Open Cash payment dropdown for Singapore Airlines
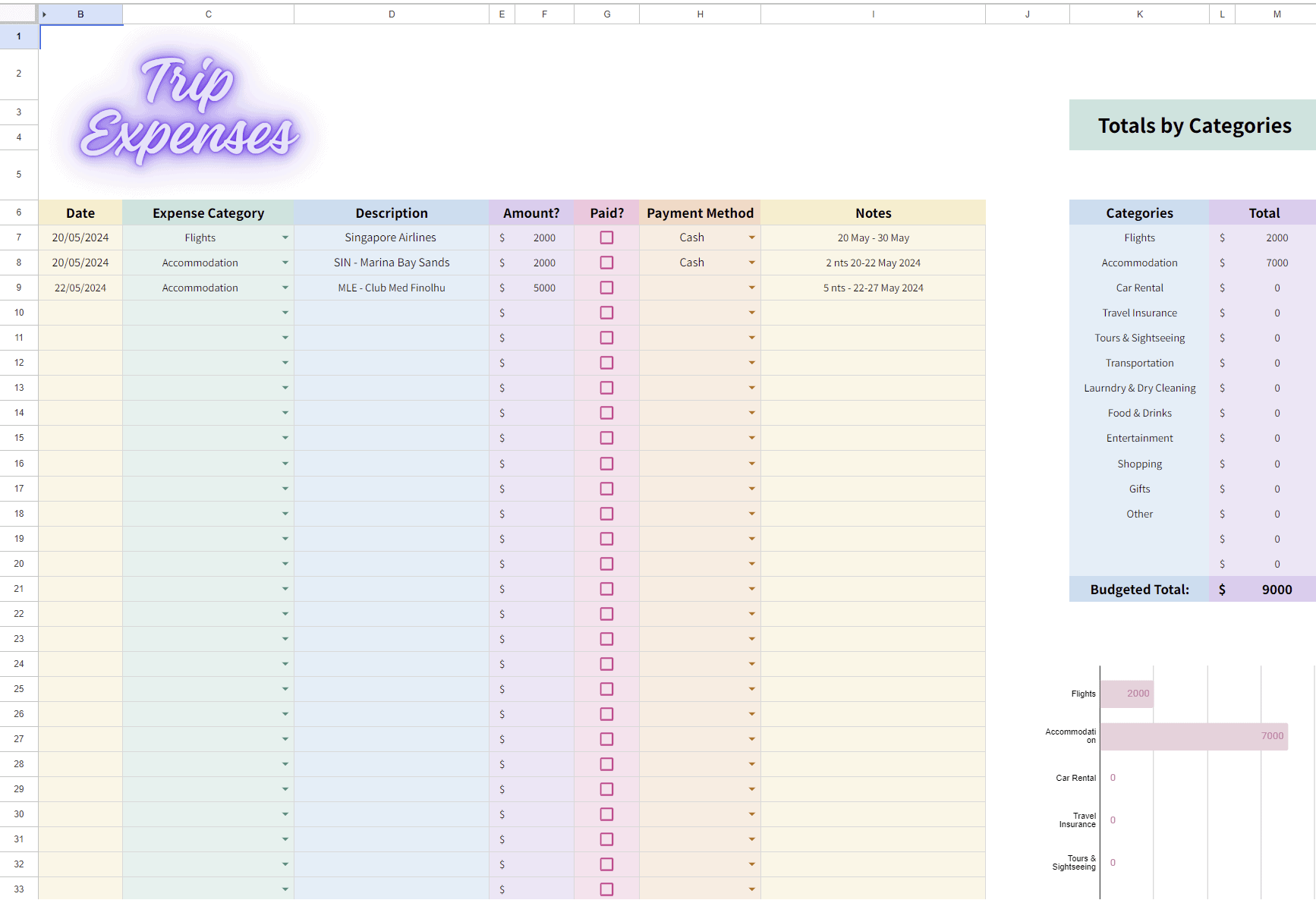This screenshot has height=900, width=1316. click(x=751, y=238)
